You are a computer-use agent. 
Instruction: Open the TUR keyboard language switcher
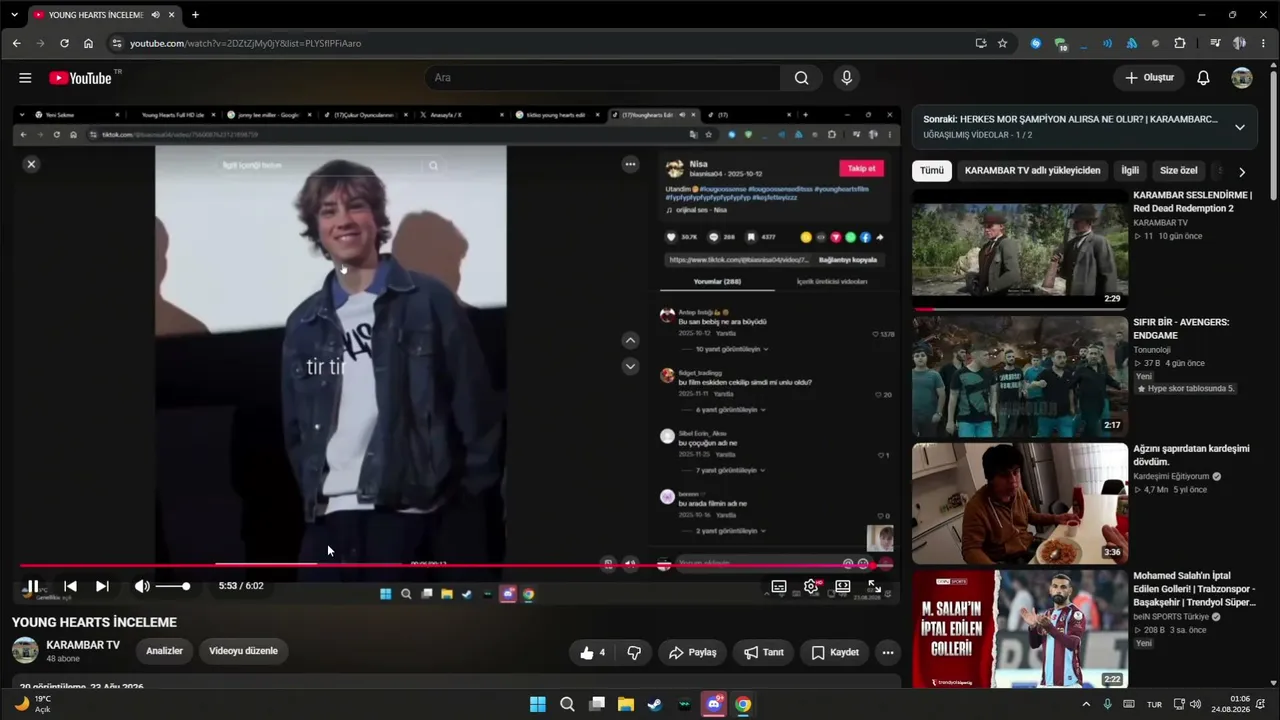pyautogui.click(x=1154, y=704)
